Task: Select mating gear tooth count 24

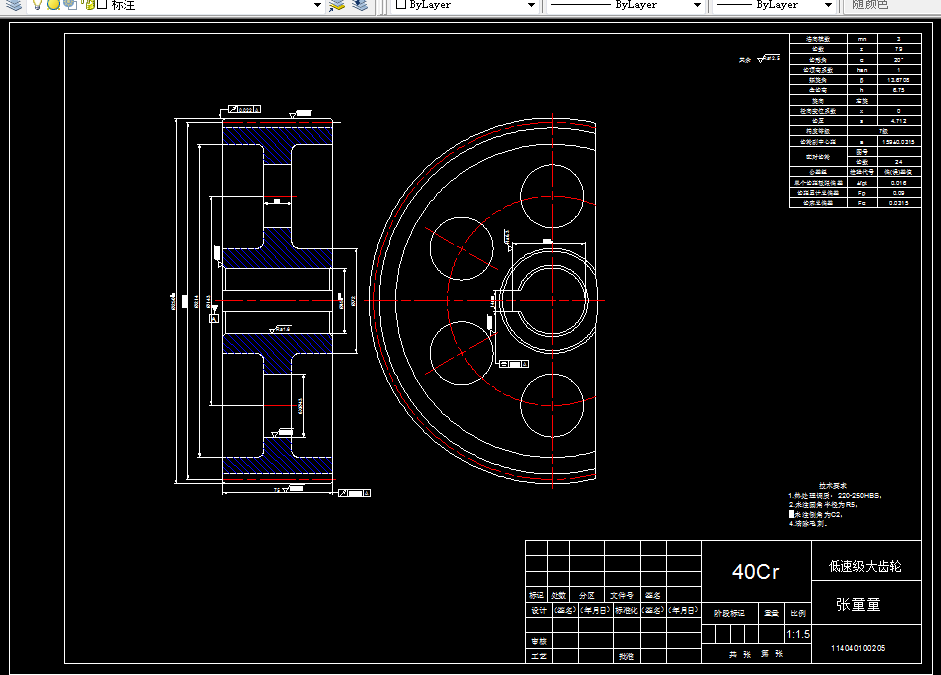Action: (898, 162)
